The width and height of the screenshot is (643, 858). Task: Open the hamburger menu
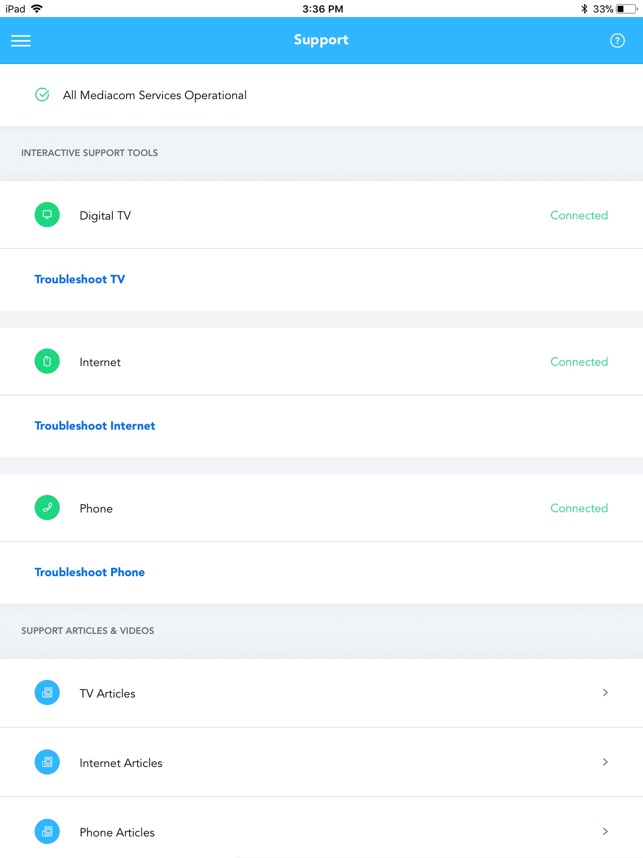coord(21,41)
